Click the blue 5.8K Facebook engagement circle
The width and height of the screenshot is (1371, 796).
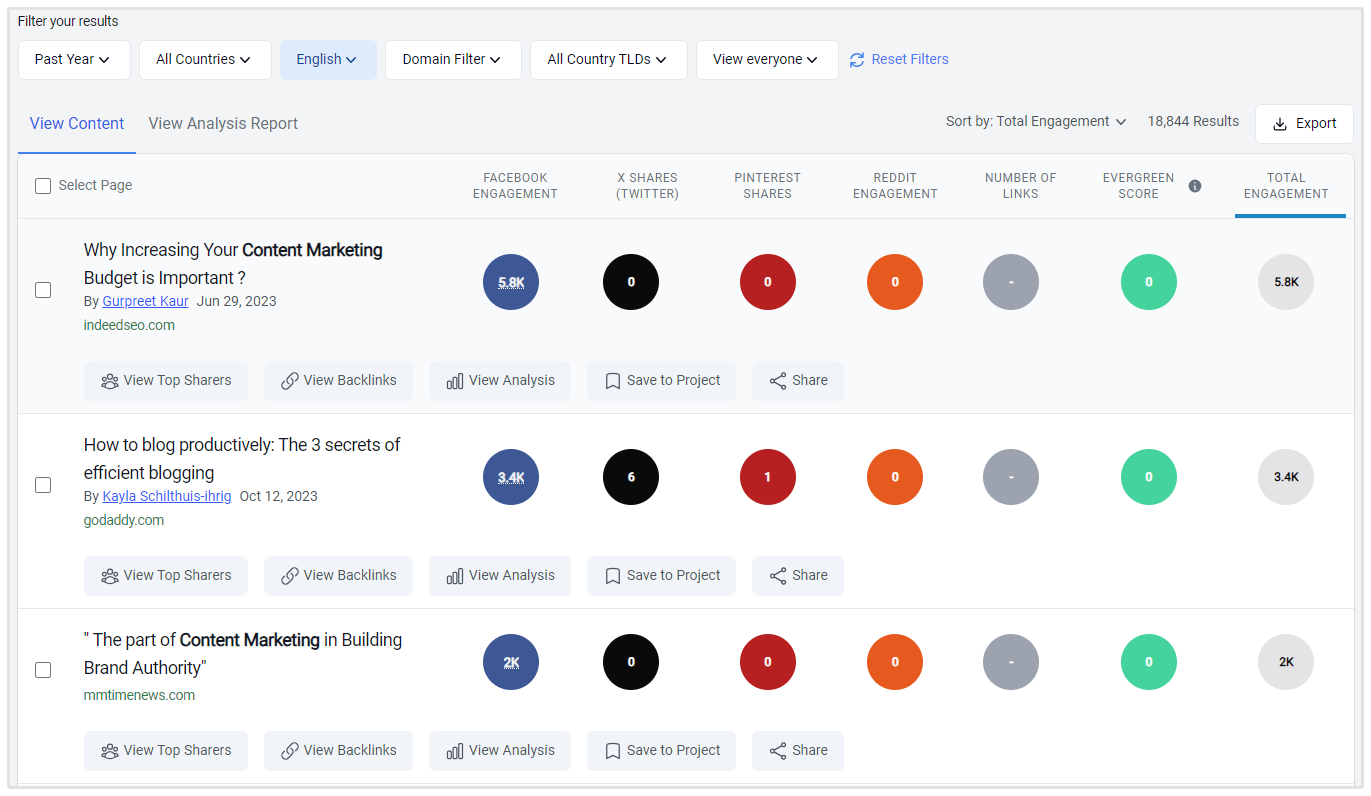(x=511, y=282)
